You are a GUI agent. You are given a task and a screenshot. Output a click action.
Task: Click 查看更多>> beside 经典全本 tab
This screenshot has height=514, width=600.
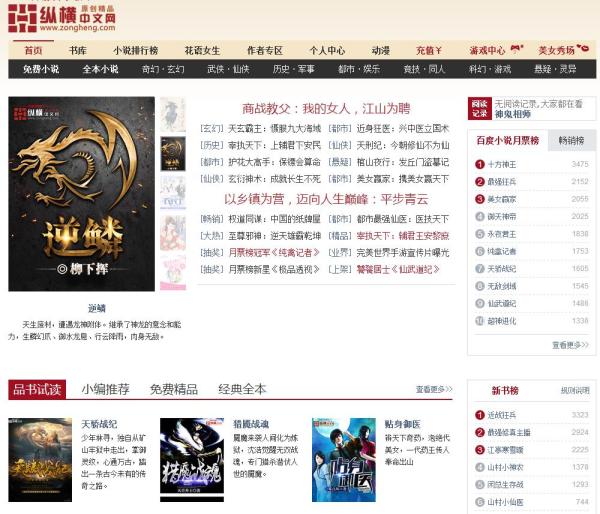point(434,389)
